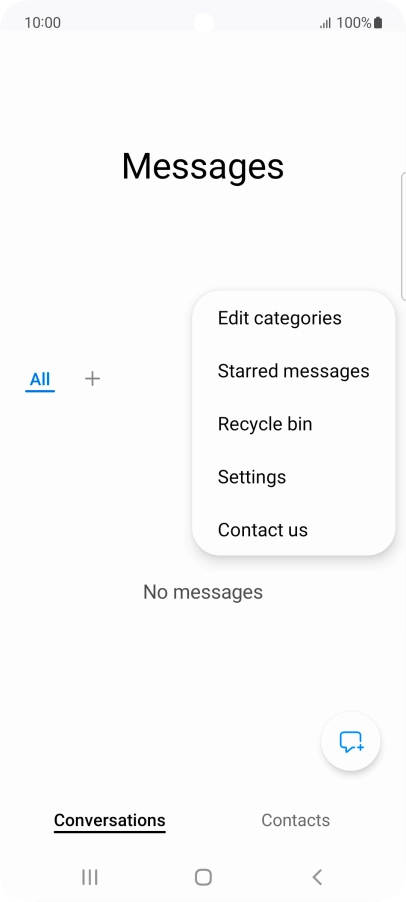The width and height of the screenshot is (406, 902).
Task: Open the Recycle bin menu entry
Action: coord(265,424)
